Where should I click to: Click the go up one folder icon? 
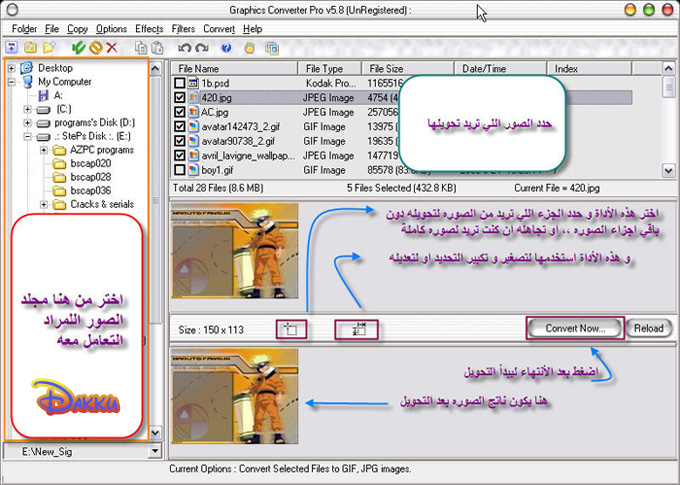pyautogui.click(x=11, y=47)
